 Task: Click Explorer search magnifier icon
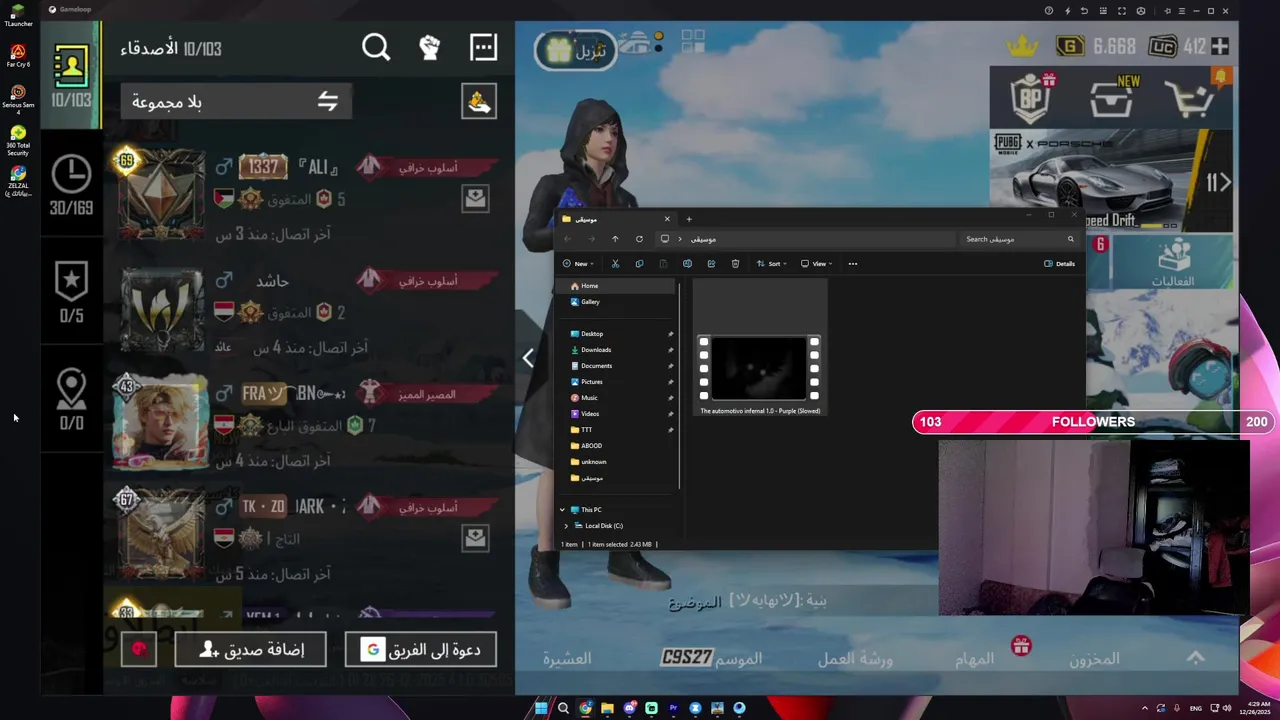pos(1070,239)
